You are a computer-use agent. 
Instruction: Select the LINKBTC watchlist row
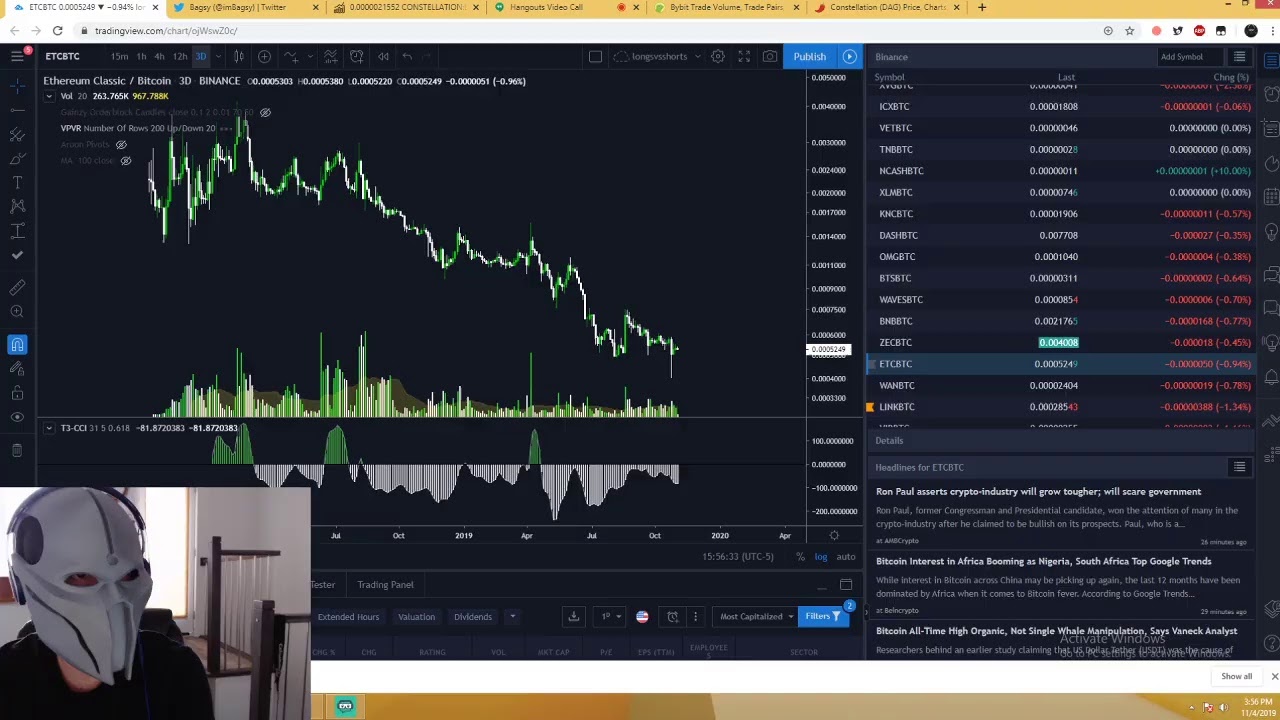pos(1060,407)
